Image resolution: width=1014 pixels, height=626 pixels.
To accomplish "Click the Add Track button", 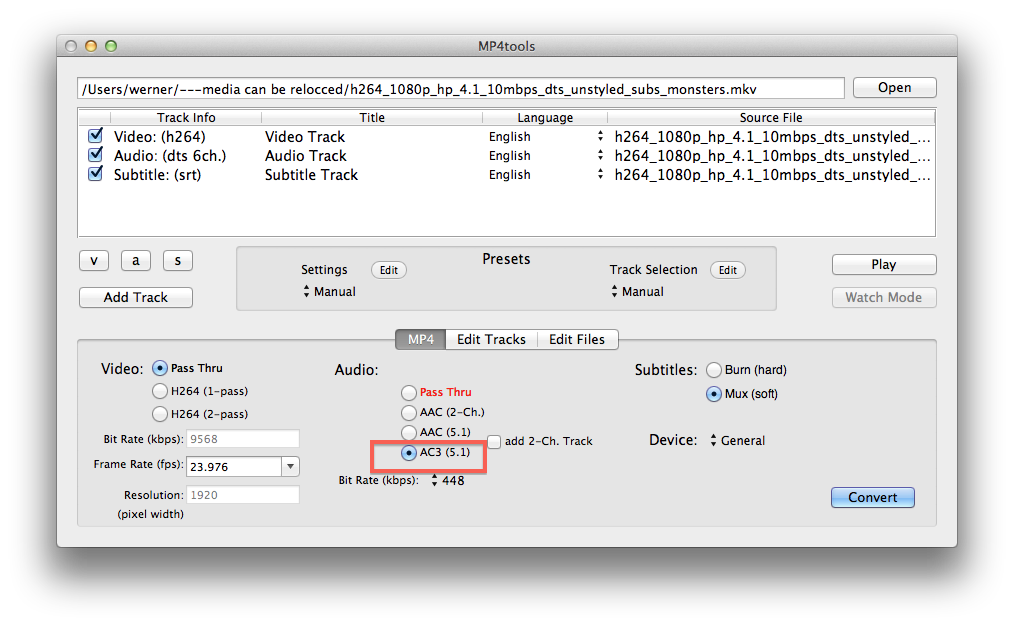I will [x=136, y=297].
